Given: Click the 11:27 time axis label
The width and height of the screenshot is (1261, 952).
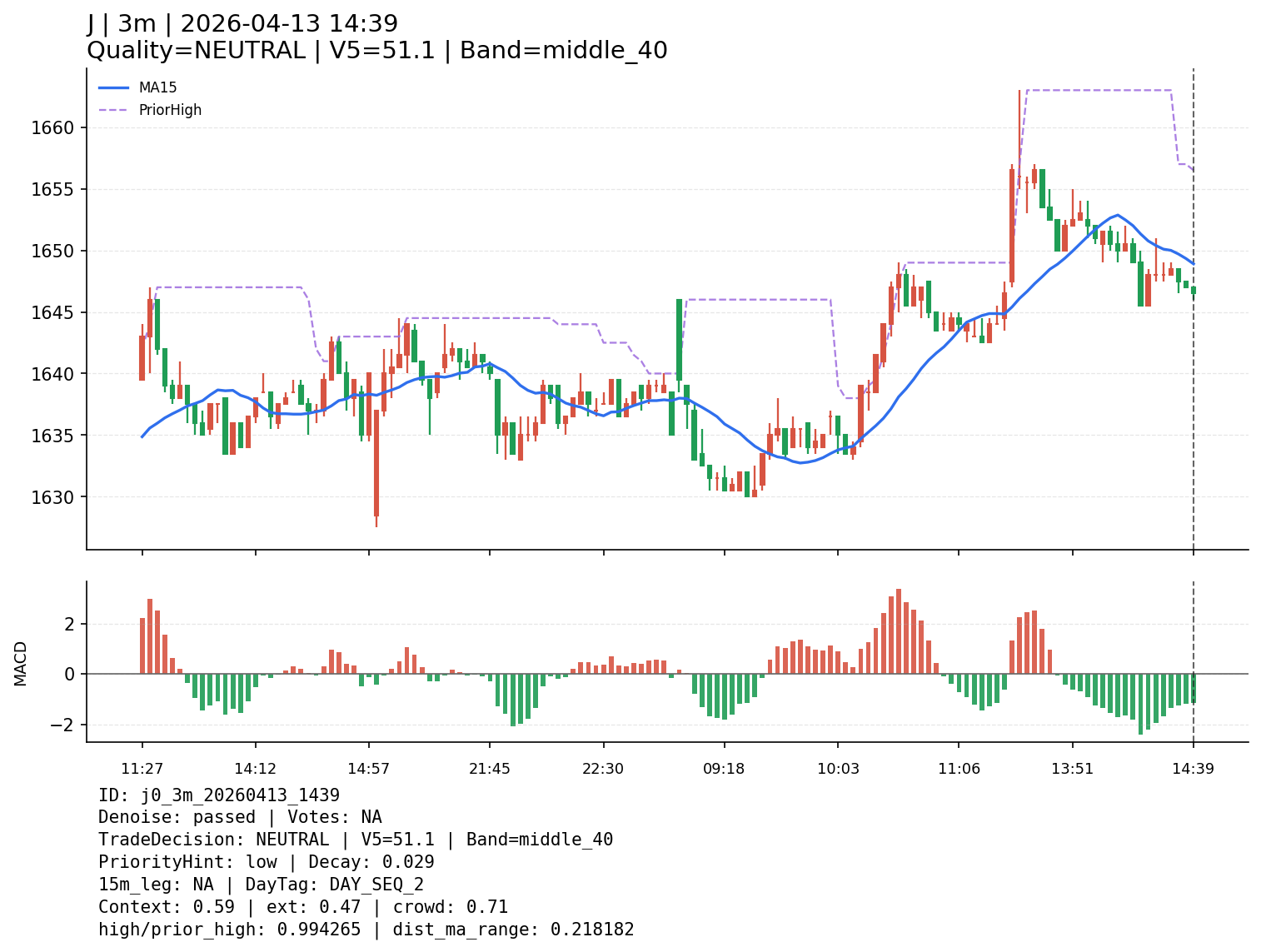Looking at the screenshot, I should point(142,768).
